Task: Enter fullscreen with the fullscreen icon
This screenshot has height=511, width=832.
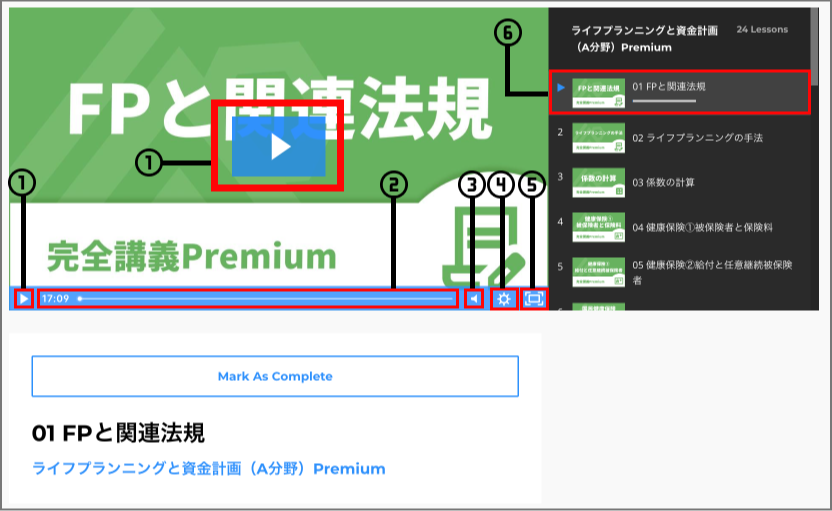Action: coord(534,299)
